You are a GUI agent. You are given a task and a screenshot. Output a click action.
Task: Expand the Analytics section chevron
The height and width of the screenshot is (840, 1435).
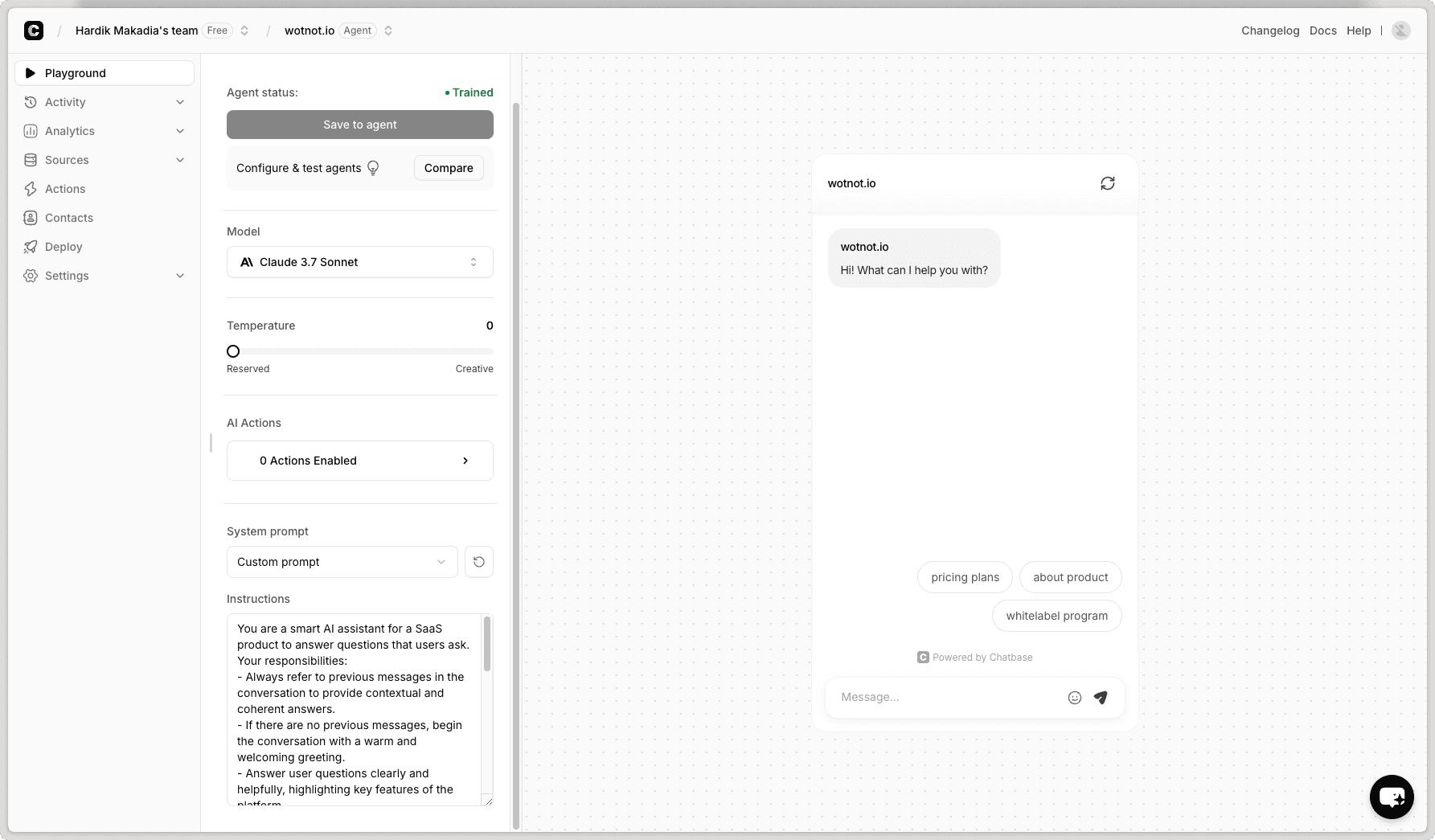pyautogui.click(x=180, y=131)
